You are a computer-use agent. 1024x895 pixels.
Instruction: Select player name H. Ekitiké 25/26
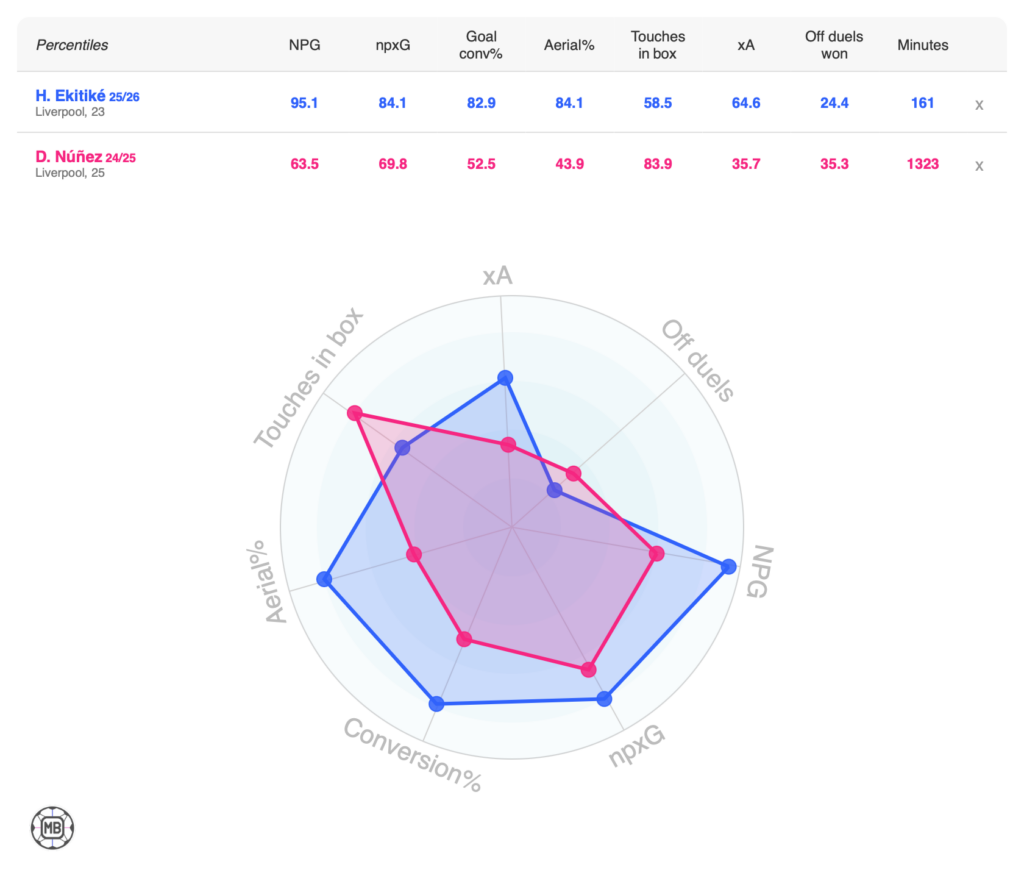coord(87,96)
